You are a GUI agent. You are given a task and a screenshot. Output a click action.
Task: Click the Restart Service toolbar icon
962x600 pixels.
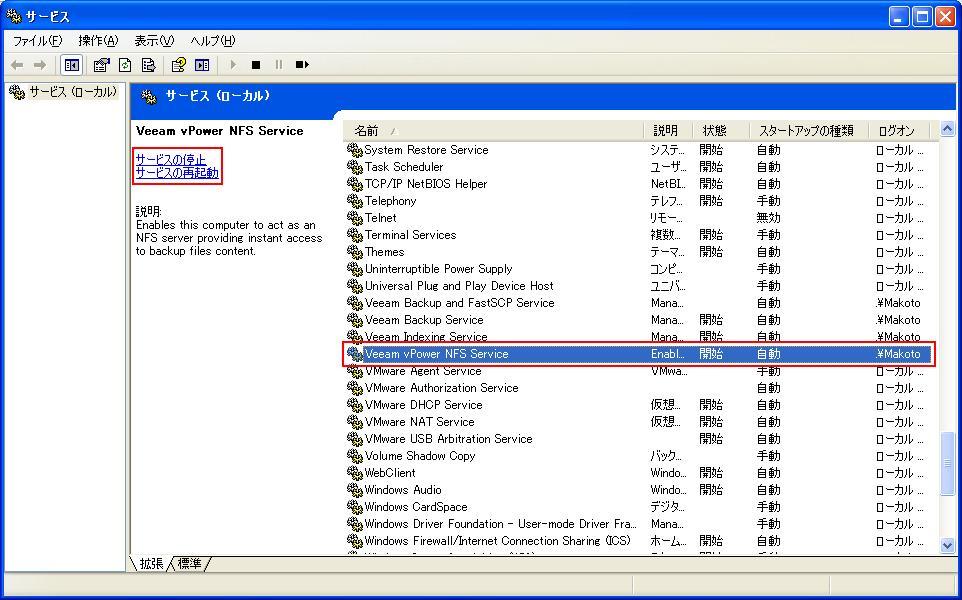click(302, 64)
